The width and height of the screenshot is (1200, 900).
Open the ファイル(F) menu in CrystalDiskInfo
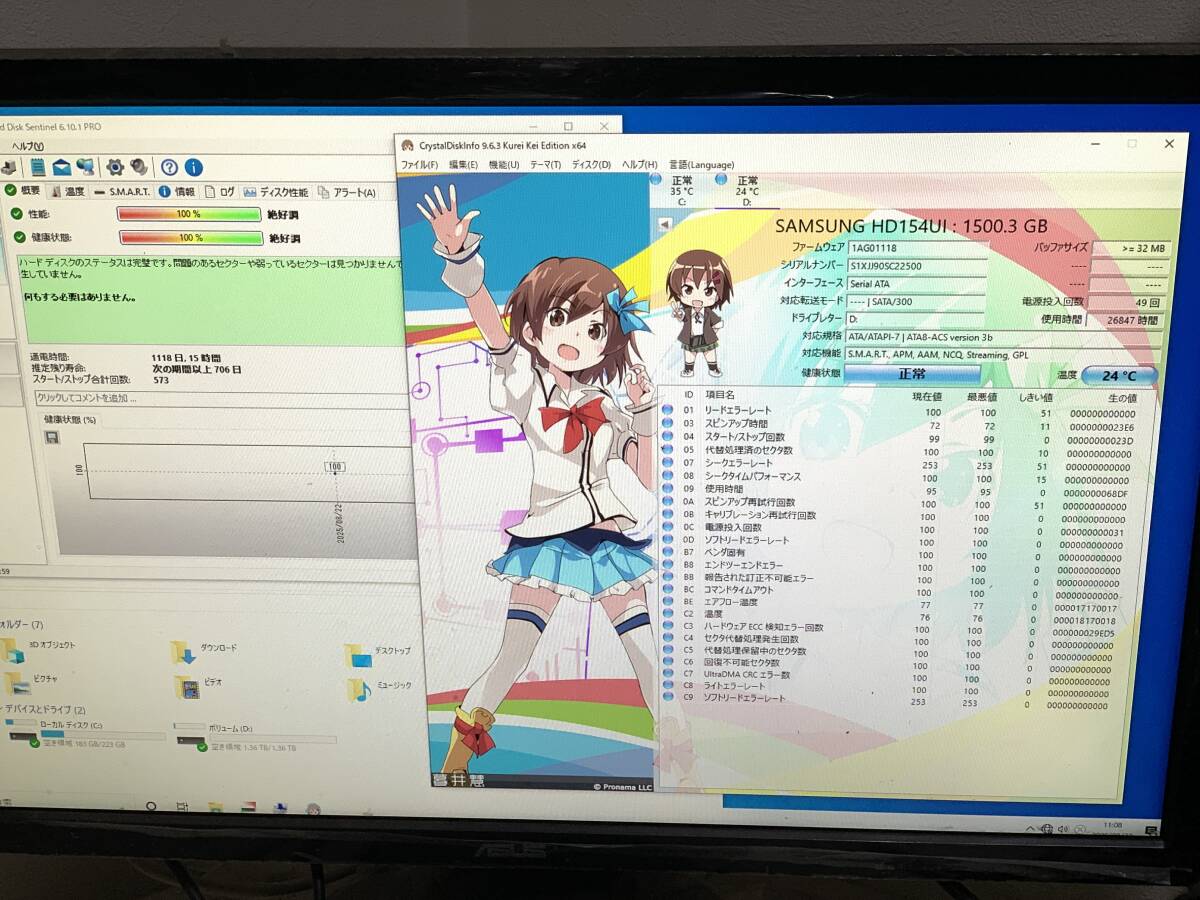(x=419, y=164)
